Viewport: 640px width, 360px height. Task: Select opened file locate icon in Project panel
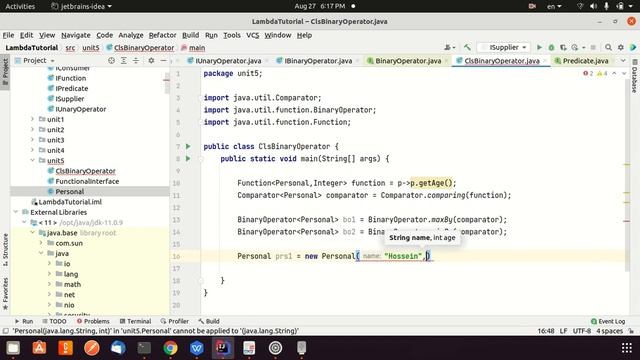pos(111,60)
